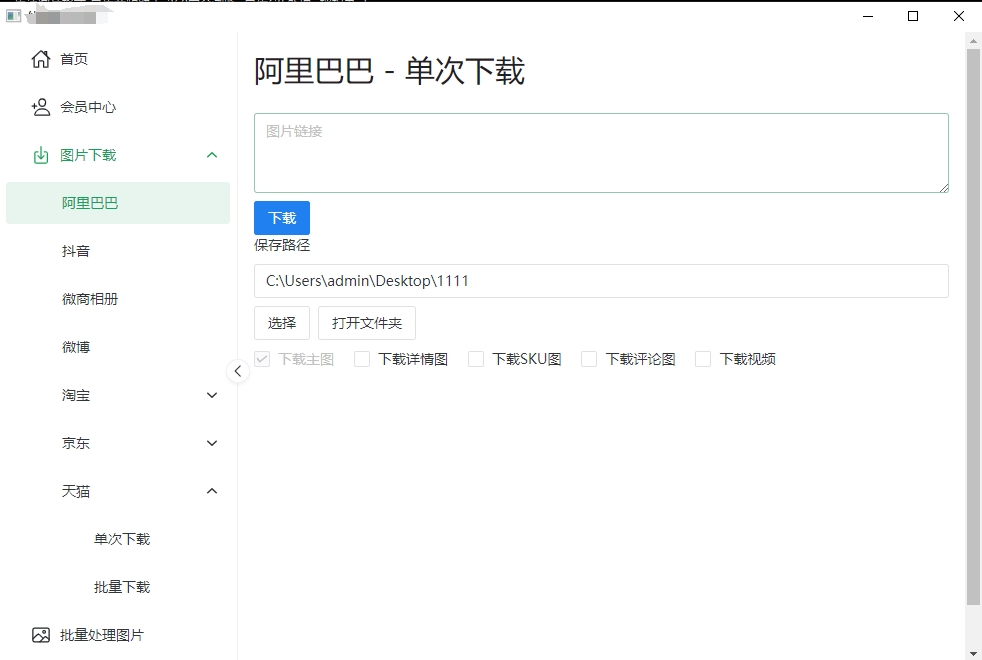Click the blue 下载 button
This screenshot has width=982, height=660.
click(282, 218)
